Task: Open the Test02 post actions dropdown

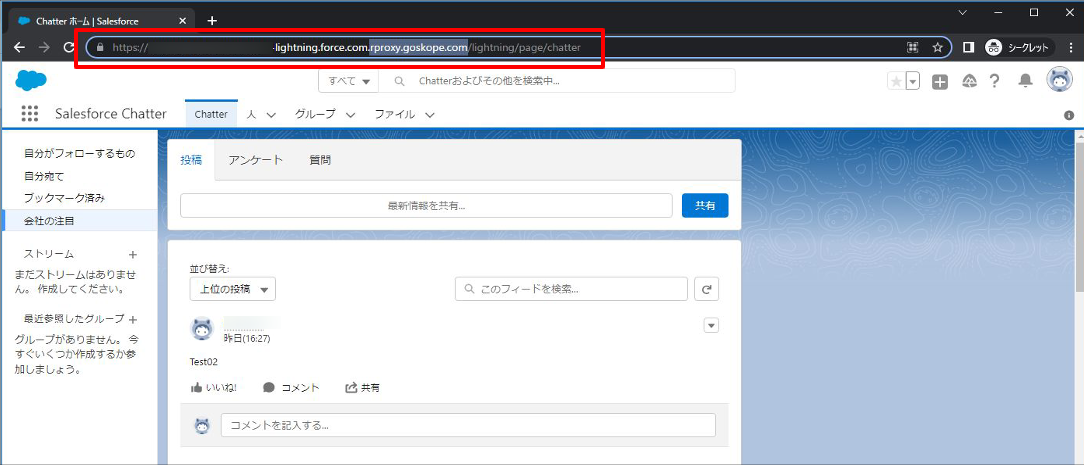Action: tap(711, 325)
